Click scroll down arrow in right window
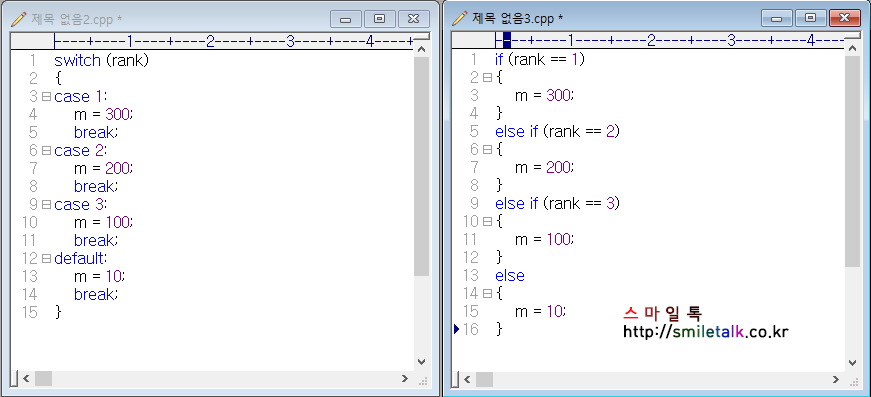Viewport: 871px width, 397px height. [853, 363]
